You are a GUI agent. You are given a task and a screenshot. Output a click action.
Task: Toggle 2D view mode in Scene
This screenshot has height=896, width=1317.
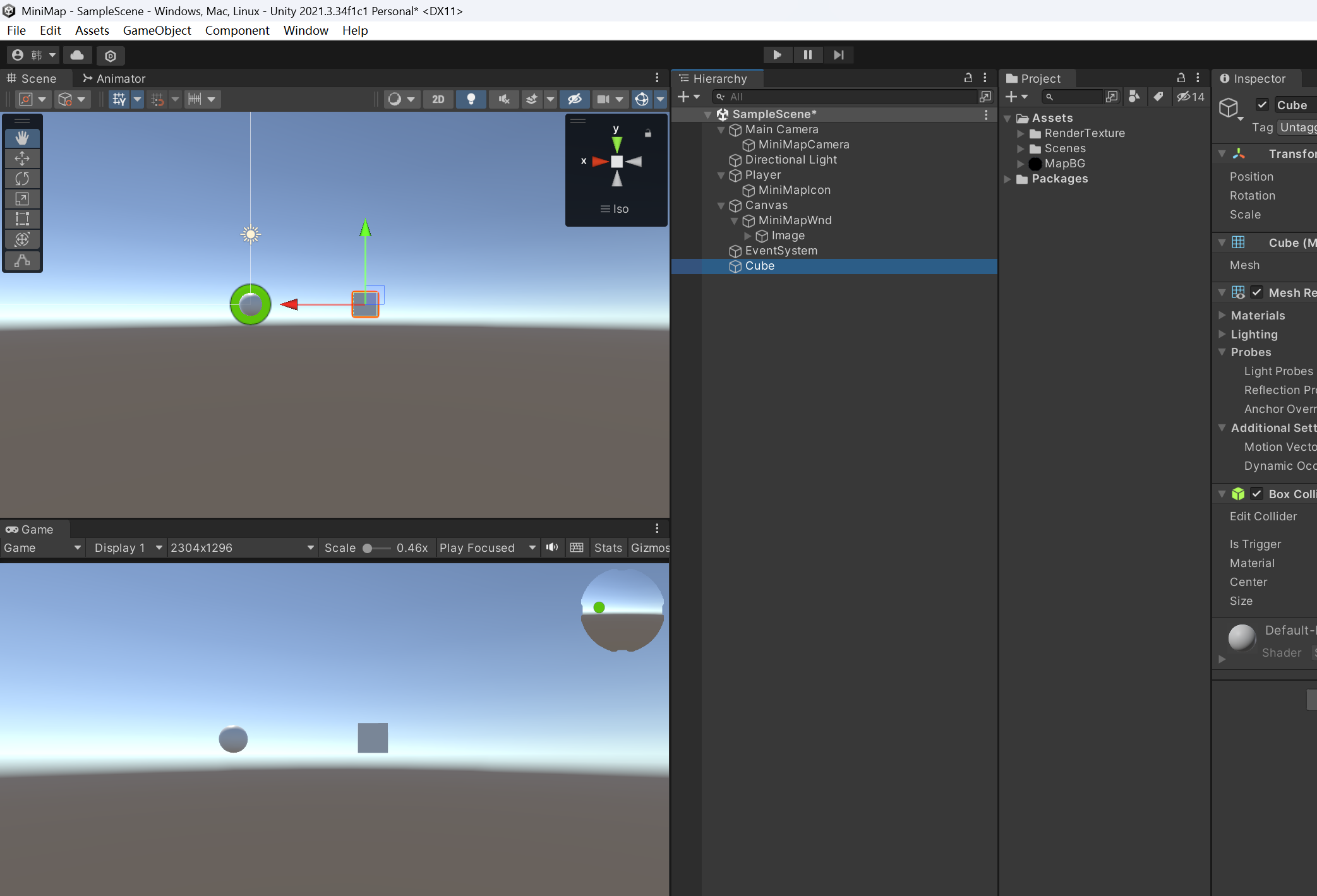[438, 99]
